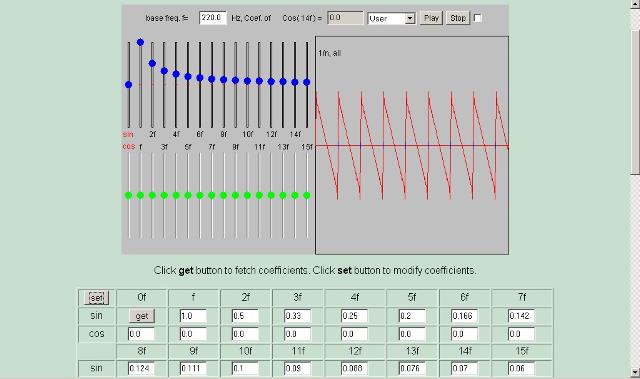The height and width of the screenshot is (379, 640).
Task: Click the page scrollbar down arrow
Action: point(635,372)
